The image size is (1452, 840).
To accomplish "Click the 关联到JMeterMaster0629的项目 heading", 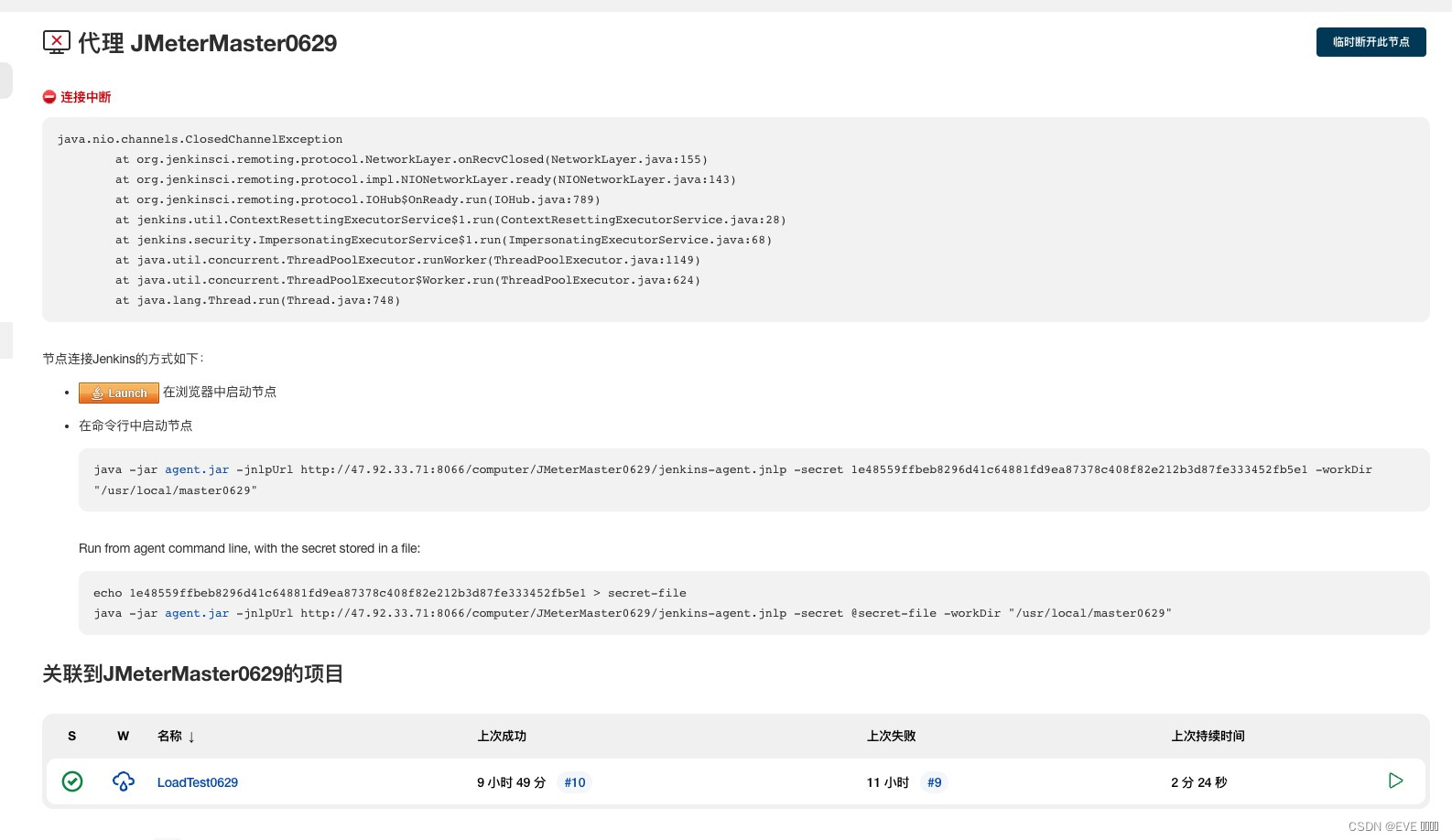I will click(x=192, y=673).
